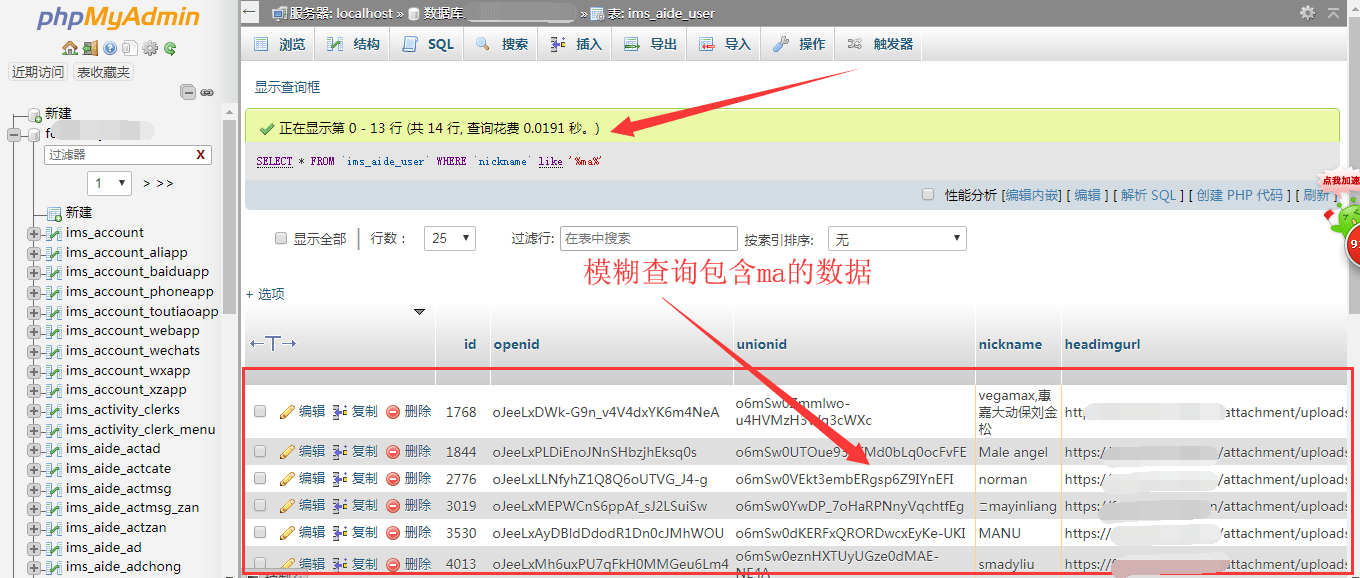Click the black triangle above table header
This screenshot has width=1360, height=578.
coord(420,312)
